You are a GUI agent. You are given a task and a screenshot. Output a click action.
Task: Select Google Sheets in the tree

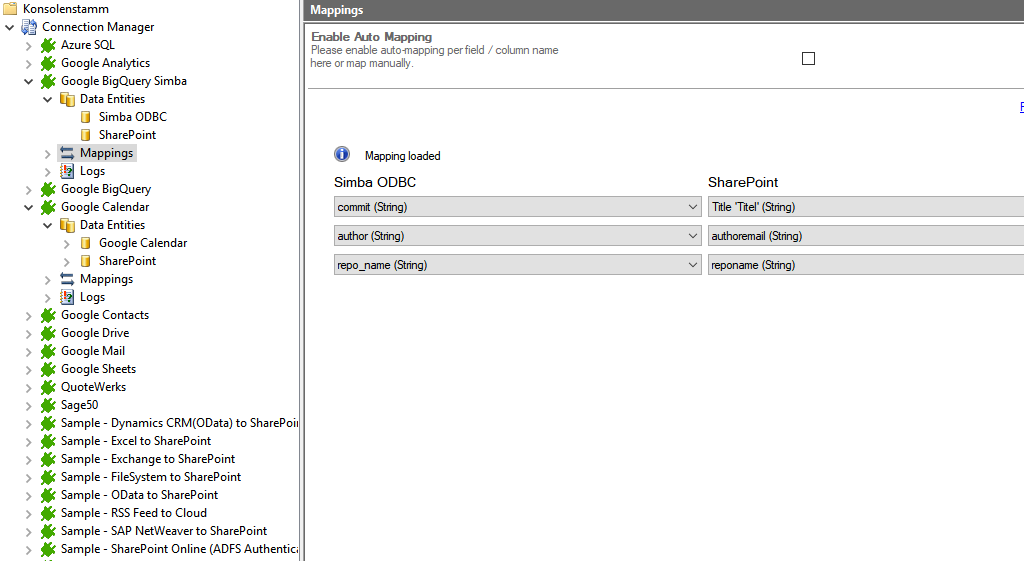pos(98,369)
